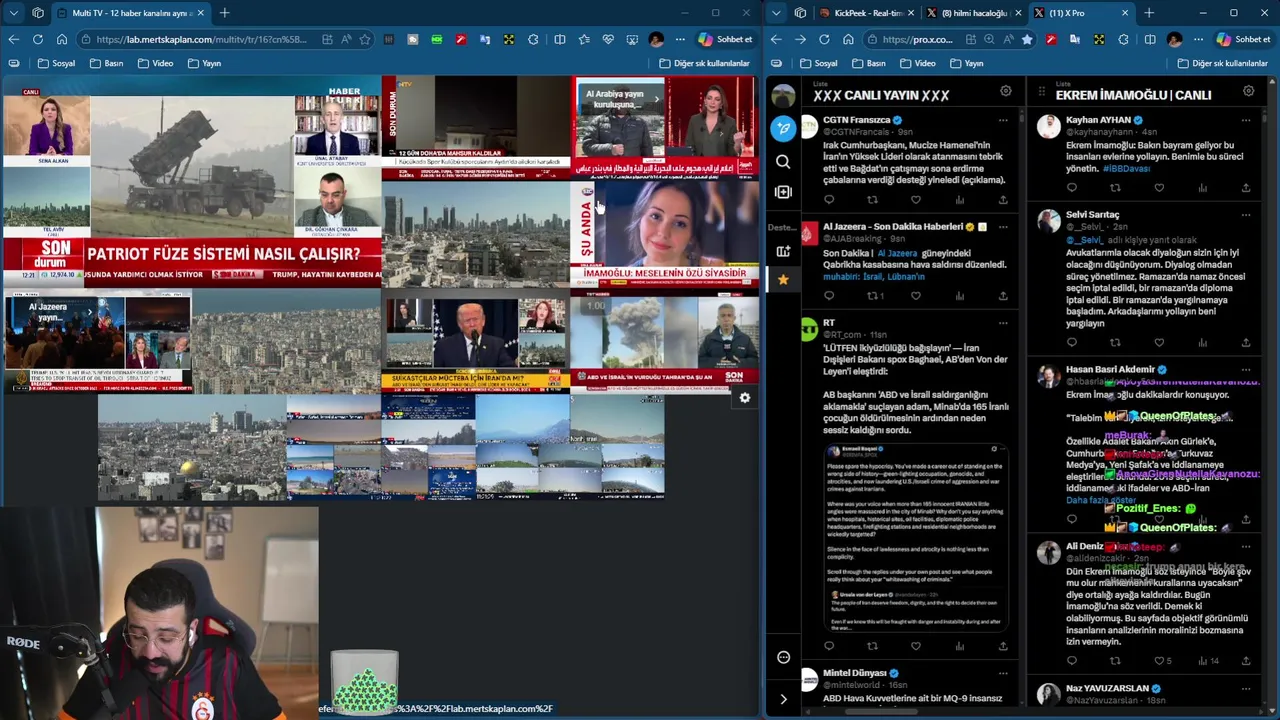View analytics of the Kayhan AYHAN post
This screenshot has width=1280, height=720.
coord(1203,188)
